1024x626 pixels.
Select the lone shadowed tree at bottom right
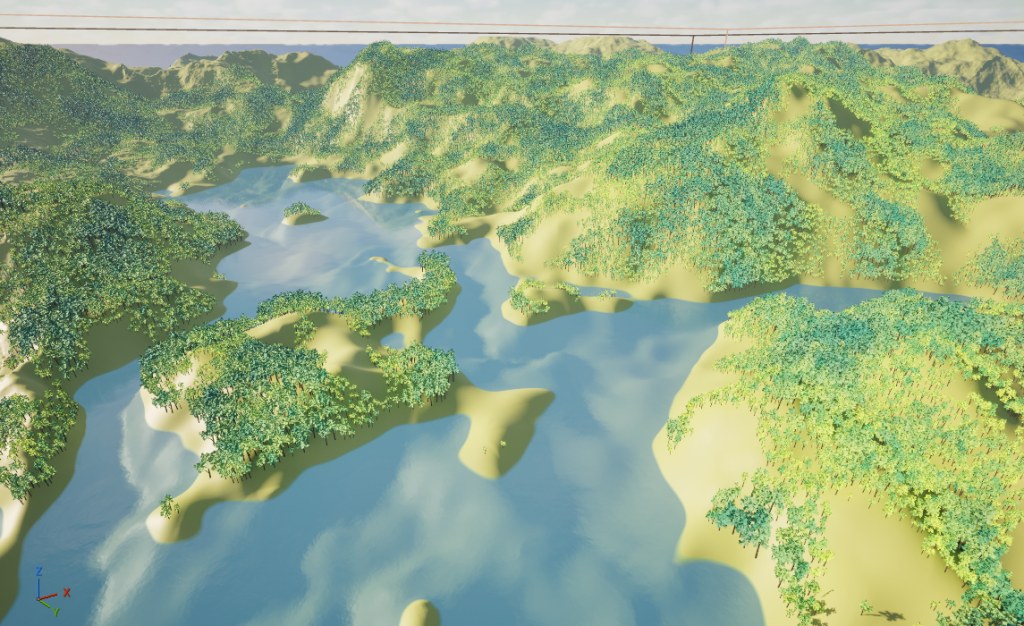point(866,607)
